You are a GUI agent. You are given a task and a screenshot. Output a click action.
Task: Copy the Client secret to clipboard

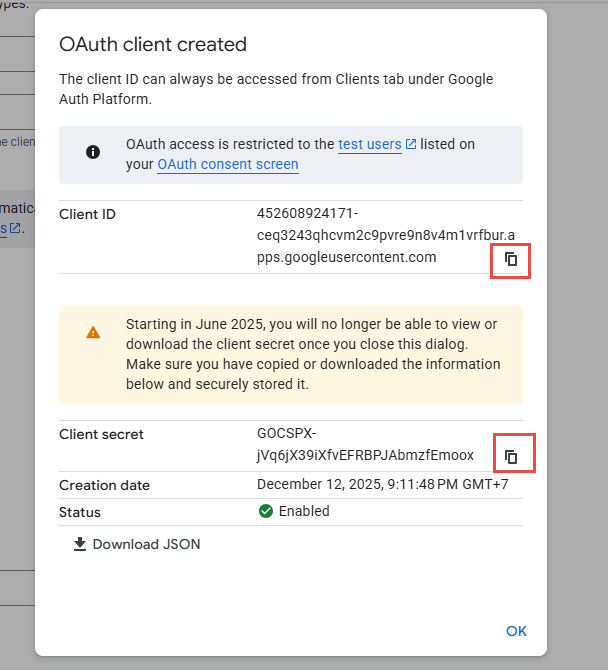(511, 456)
